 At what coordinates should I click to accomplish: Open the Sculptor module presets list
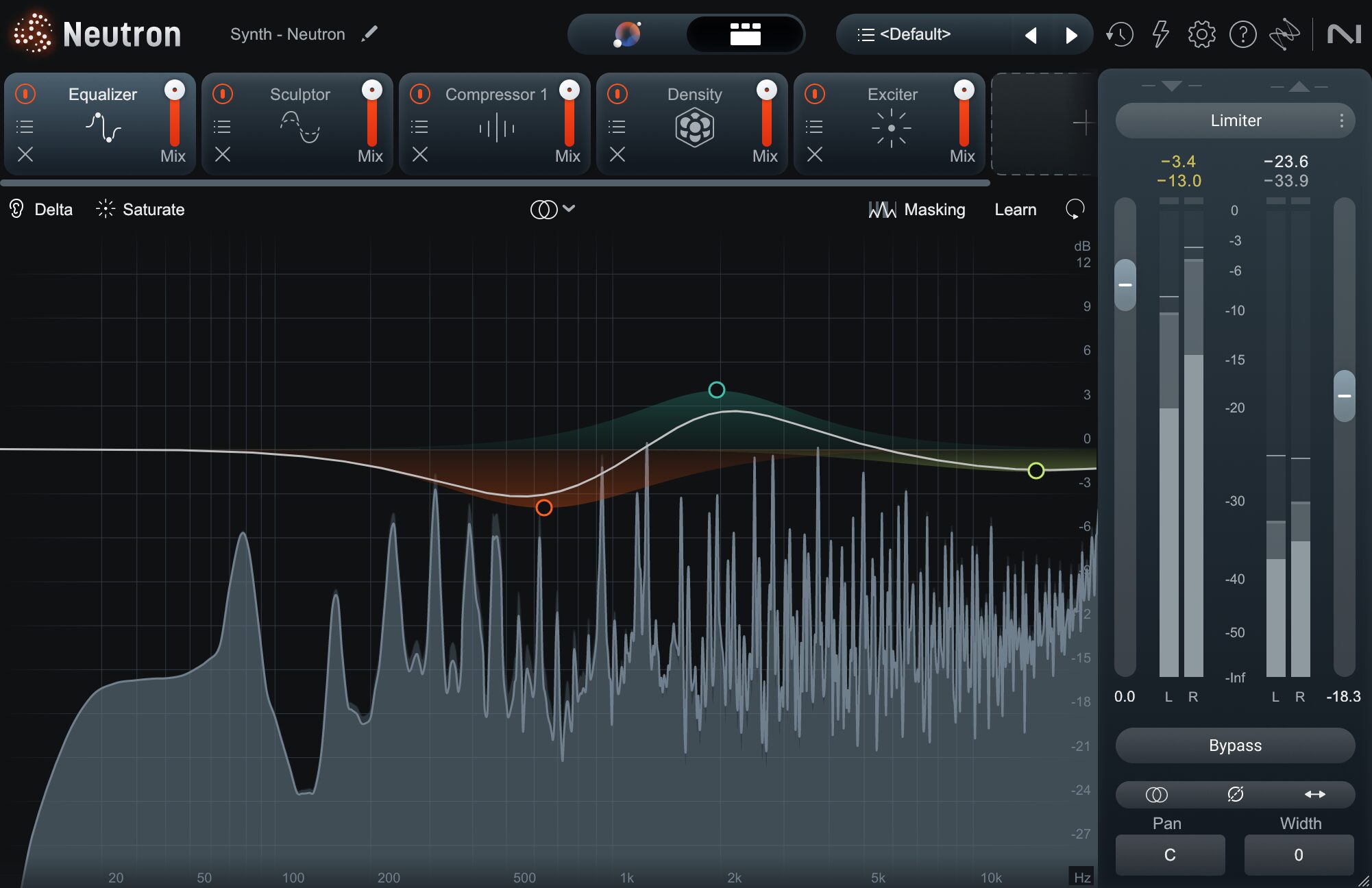222,127
